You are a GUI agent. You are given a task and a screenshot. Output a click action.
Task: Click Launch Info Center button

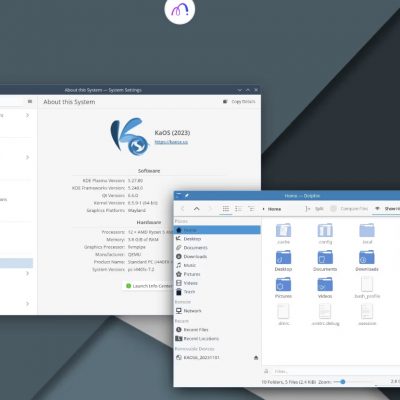pos(149,286)
